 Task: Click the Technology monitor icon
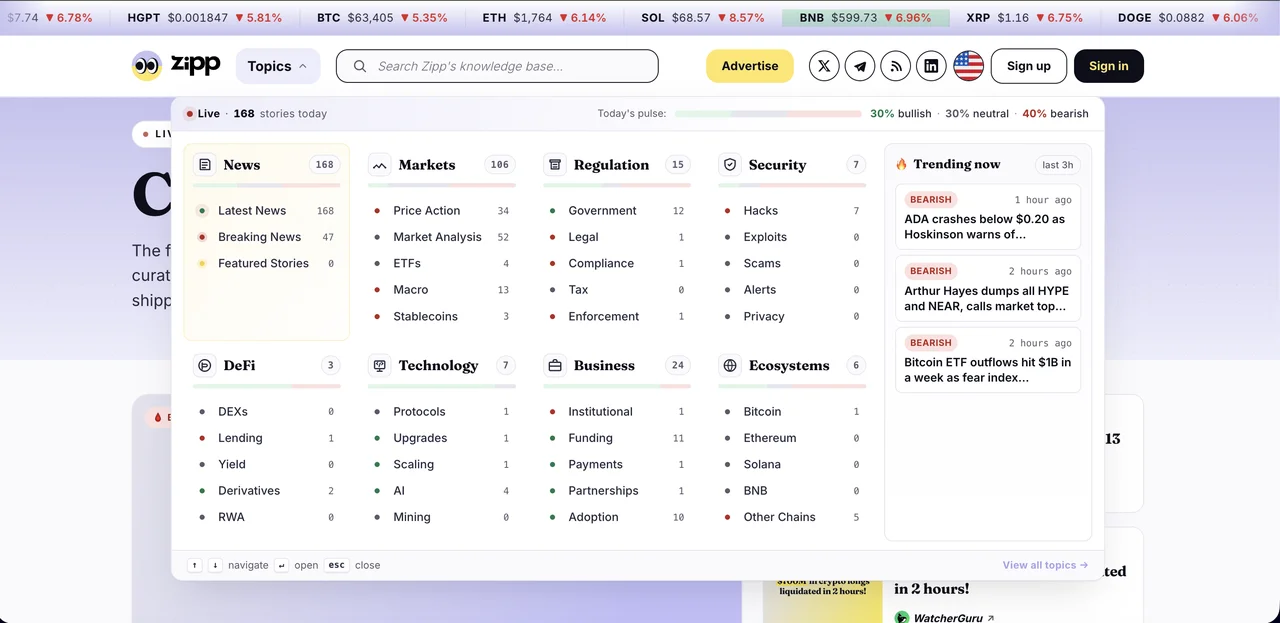coord(379,366)
